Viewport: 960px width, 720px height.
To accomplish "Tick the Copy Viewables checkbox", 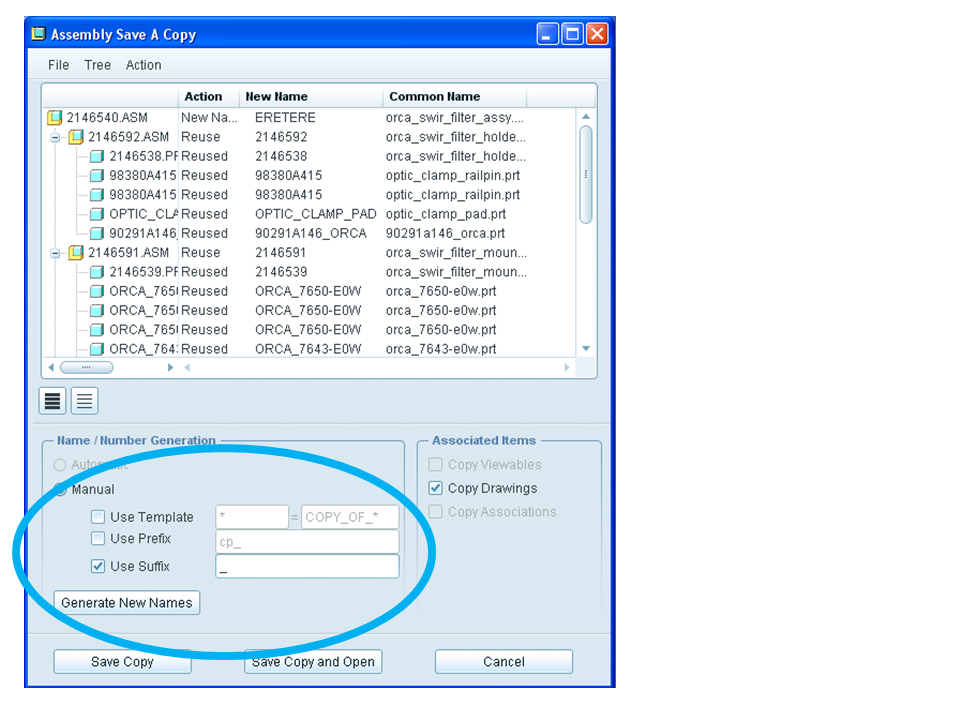I will (x=435, y=465).
